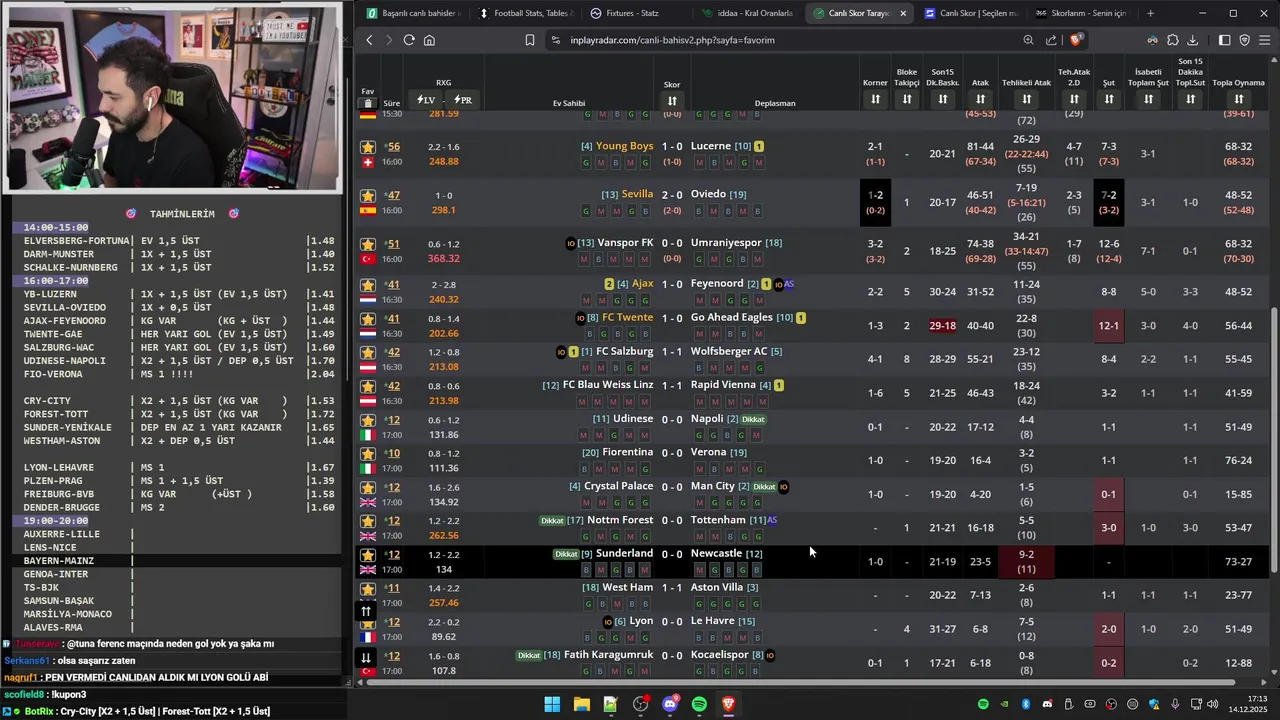This screenshot has height=720, width=1280.
Task: Click the page vertical scrollbar
Action: (x=1274, y=440)
